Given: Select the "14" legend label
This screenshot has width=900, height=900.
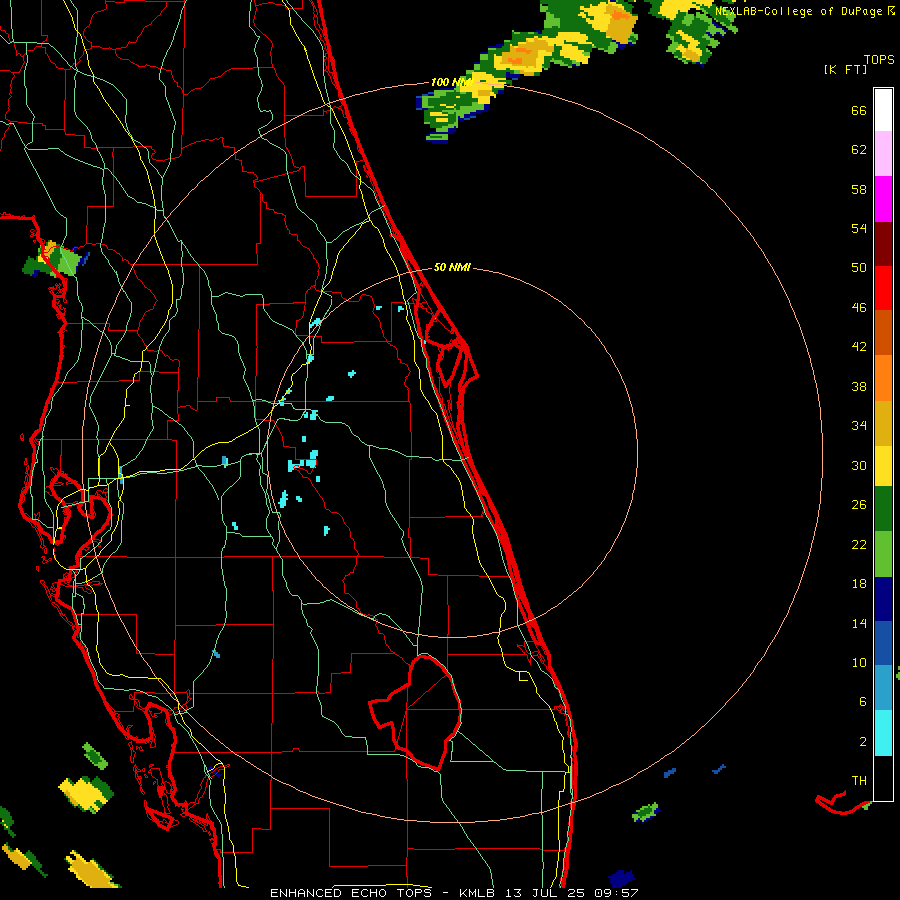Looking at the screenshot, I should 859,623.
